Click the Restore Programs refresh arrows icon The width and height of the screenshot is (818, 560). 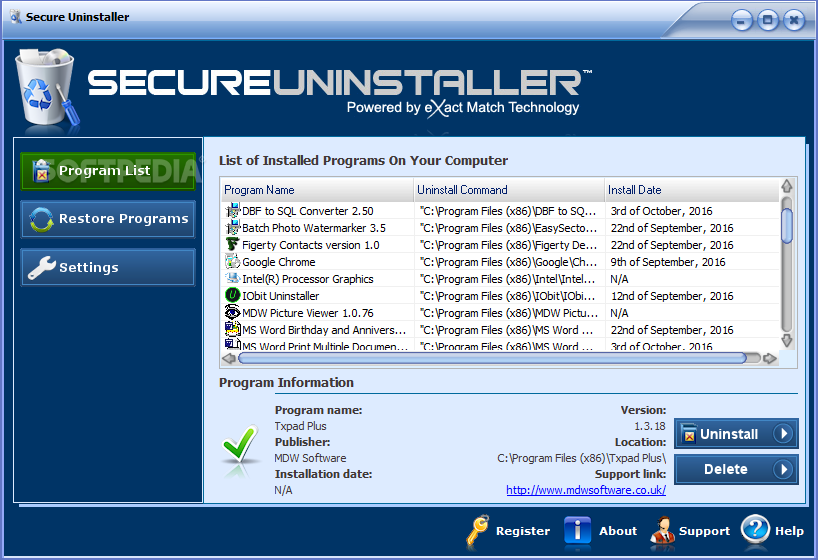point(41,219)
